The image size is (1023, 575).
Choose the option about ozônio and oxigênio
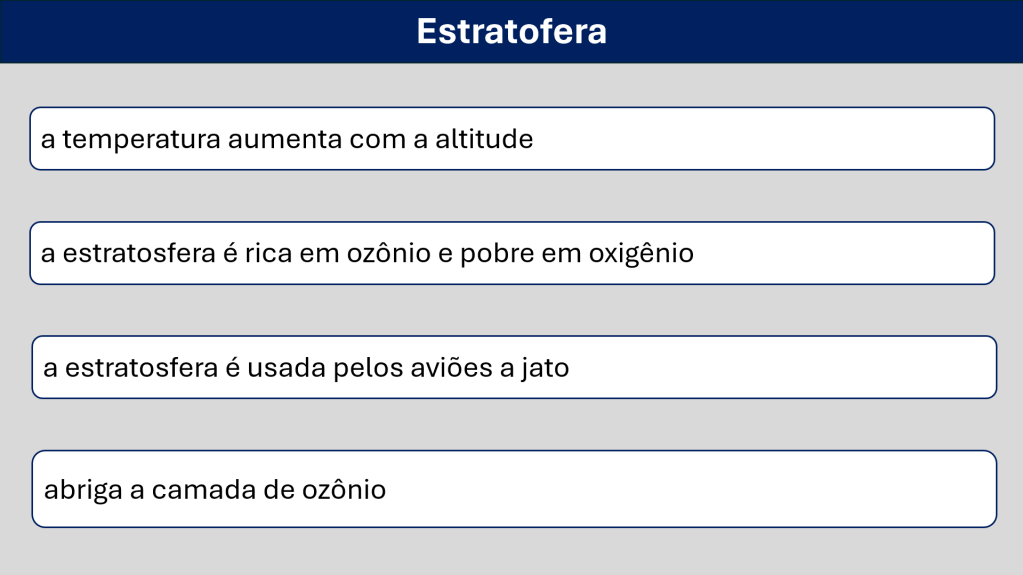(x=512, y=254)
